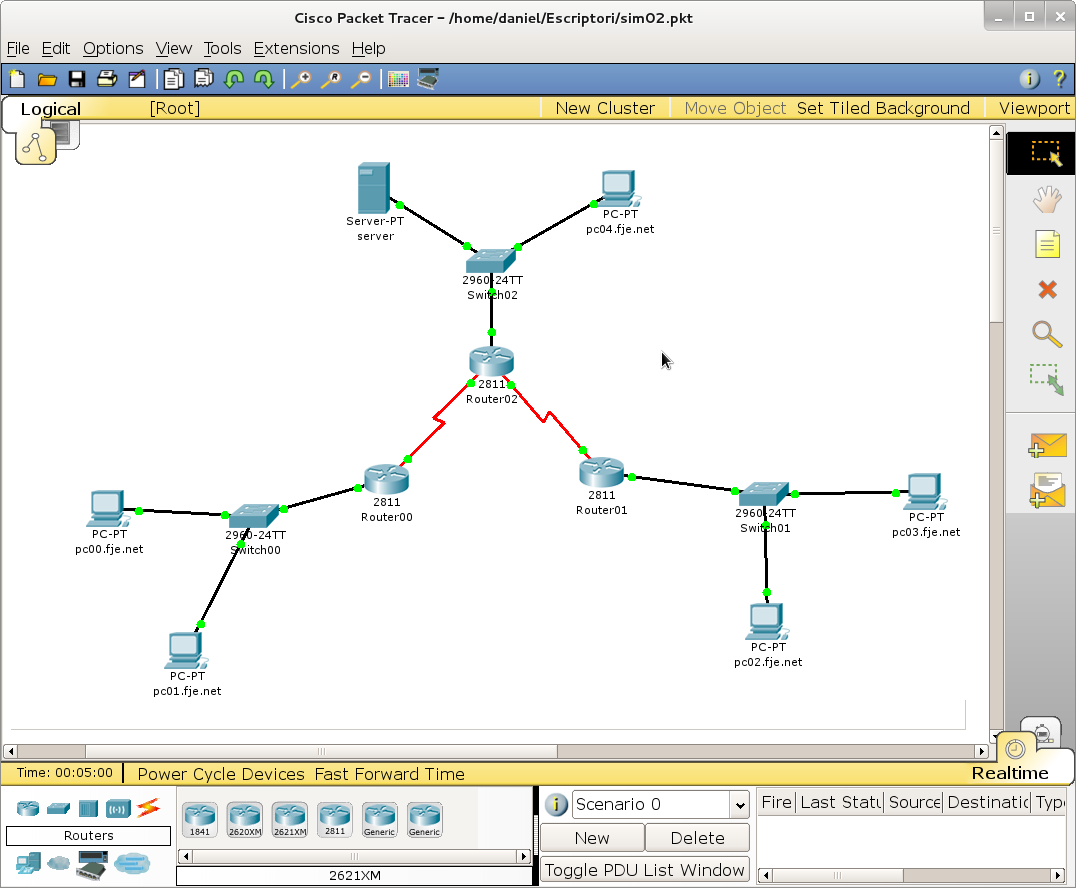Click the Delete scenario button

point(697,838)
